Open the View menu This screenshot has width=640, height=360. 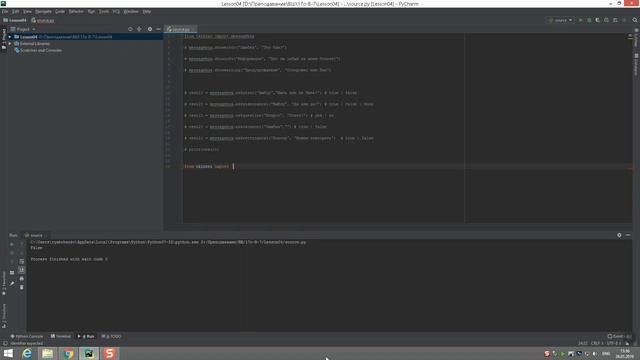coord(27,11)
